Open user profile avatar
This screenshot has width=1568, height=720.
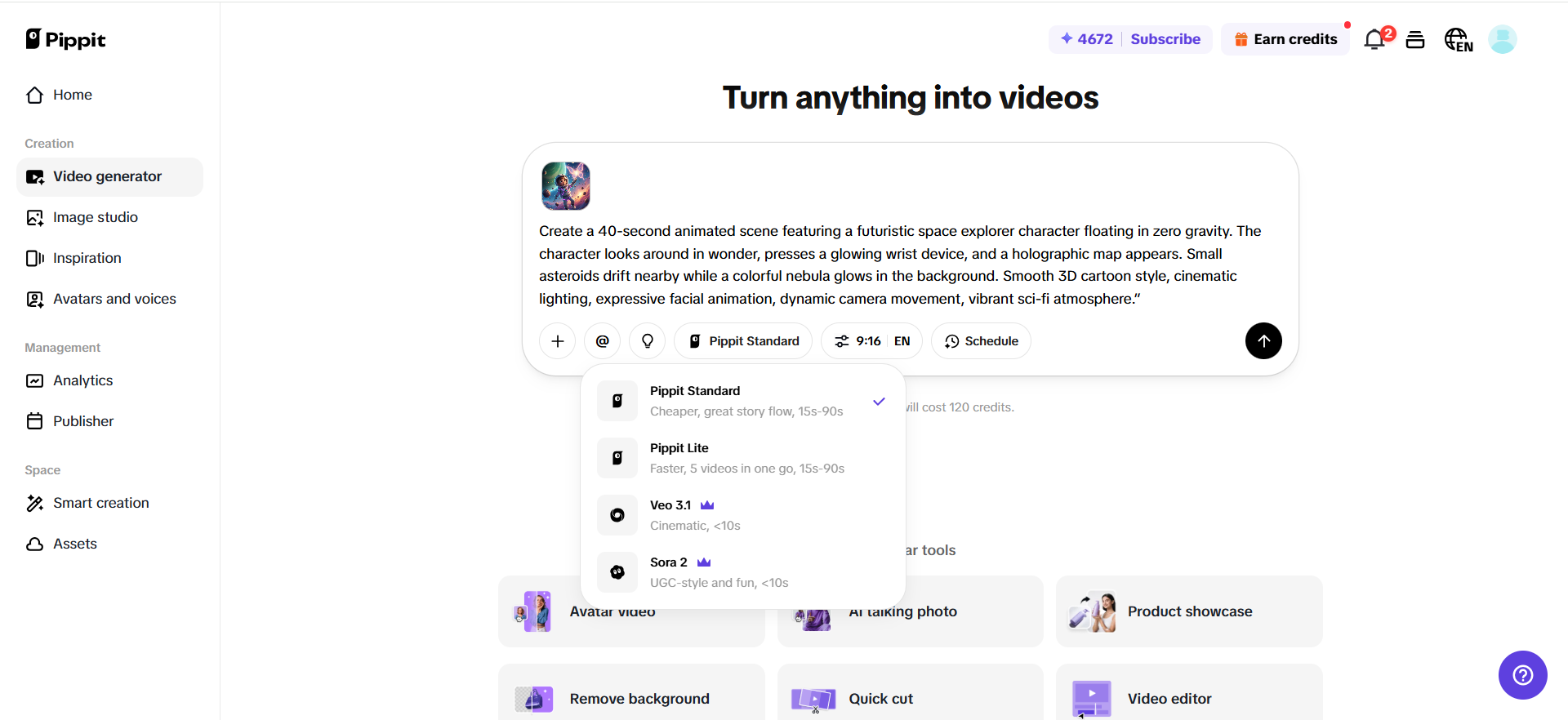click(x=1503, y=39)
